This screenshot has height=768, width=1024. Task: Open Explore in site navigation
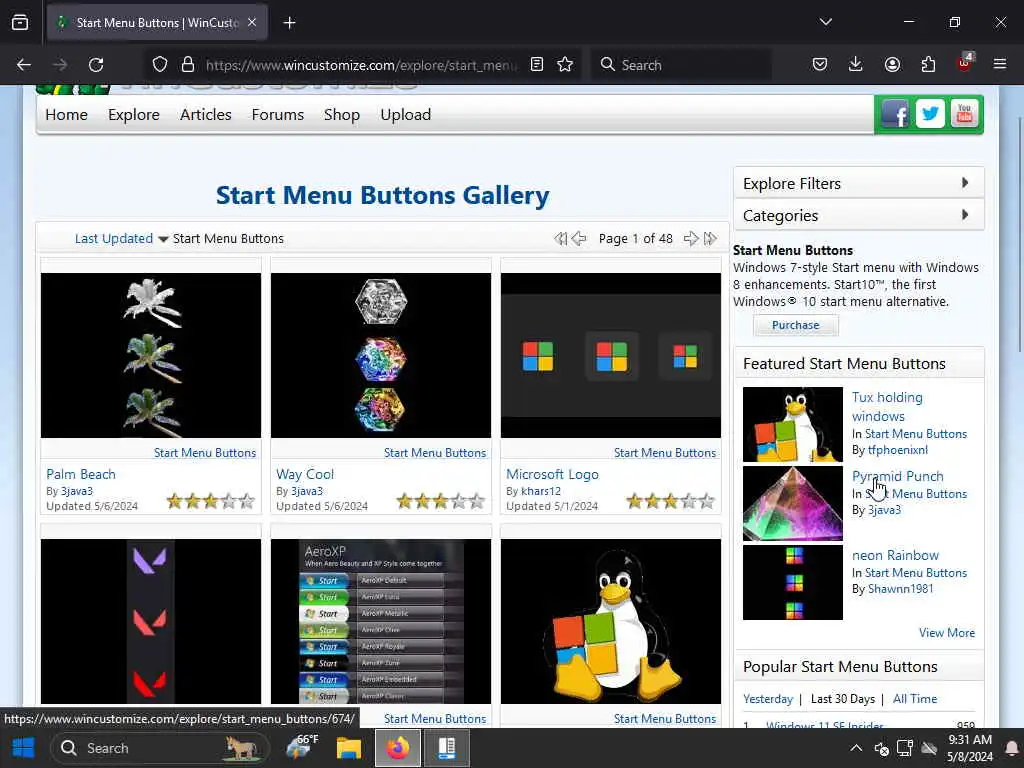[x=134, y=115]
